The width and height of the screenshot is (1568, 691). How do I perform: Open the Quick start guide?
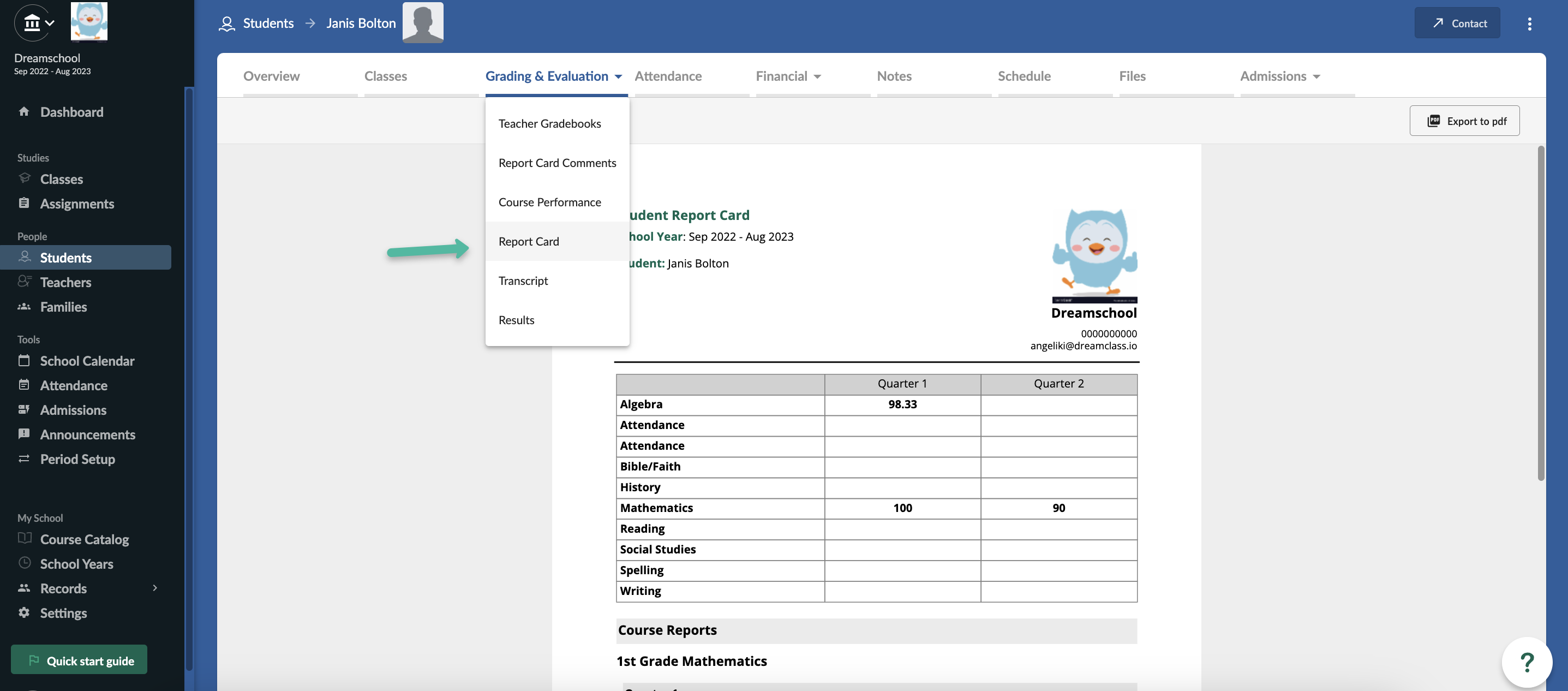79,659
